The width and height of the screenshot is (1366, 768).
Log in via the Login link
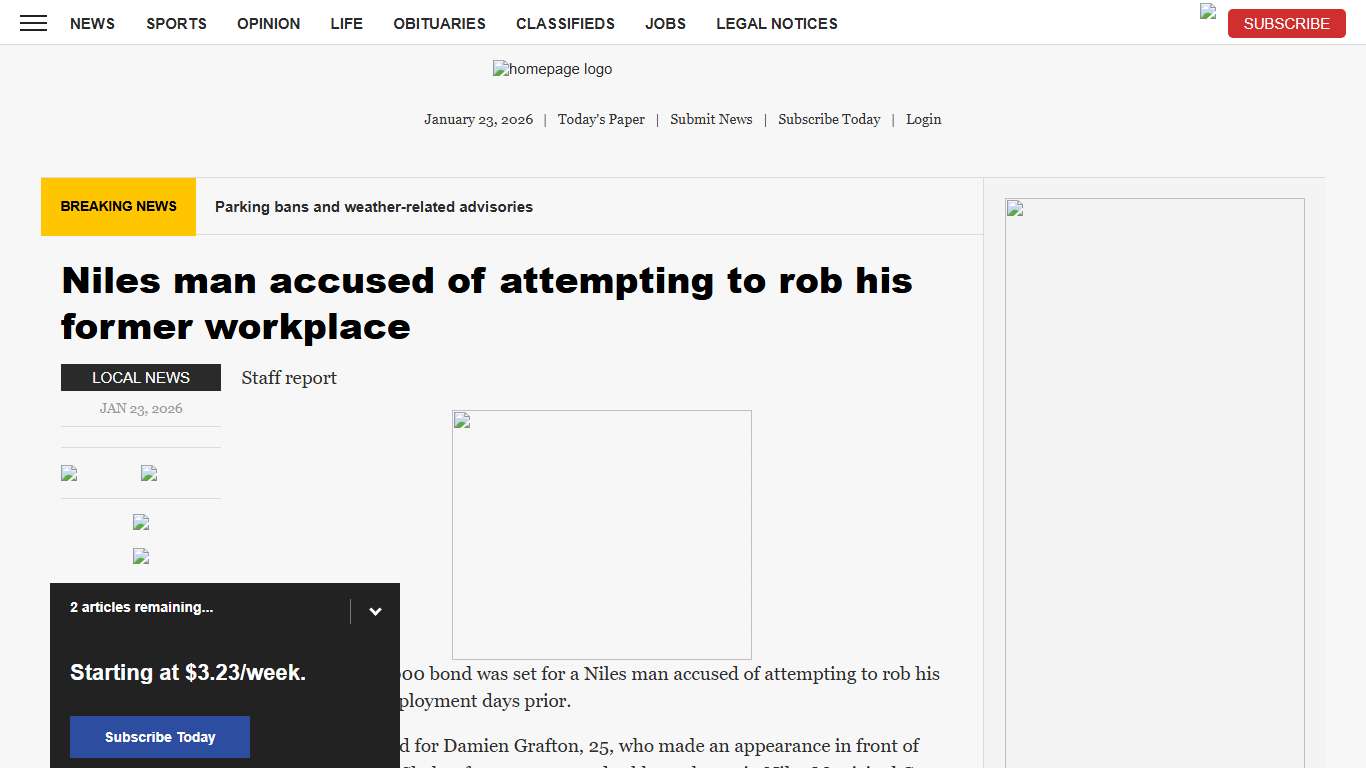pos(923,119)
